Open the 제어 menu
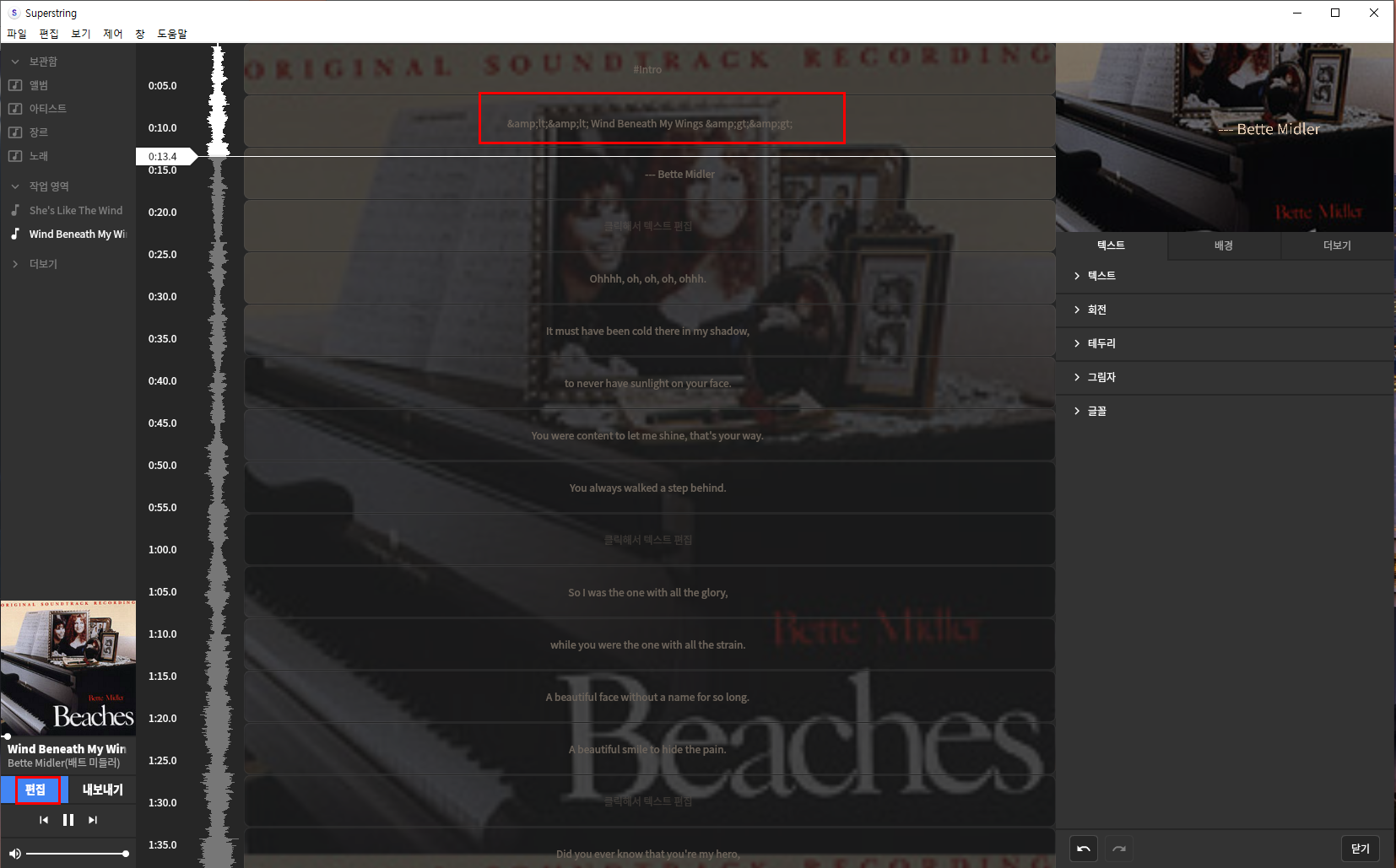This screenshot has height=868, width=1396. tap(113, 34)
